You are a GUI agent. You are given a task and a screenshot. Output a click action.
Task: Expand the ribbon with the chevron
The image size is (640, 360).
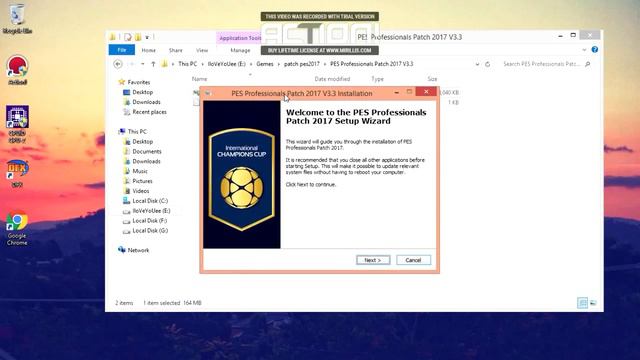pyautogui.click(x=584, y=50)
